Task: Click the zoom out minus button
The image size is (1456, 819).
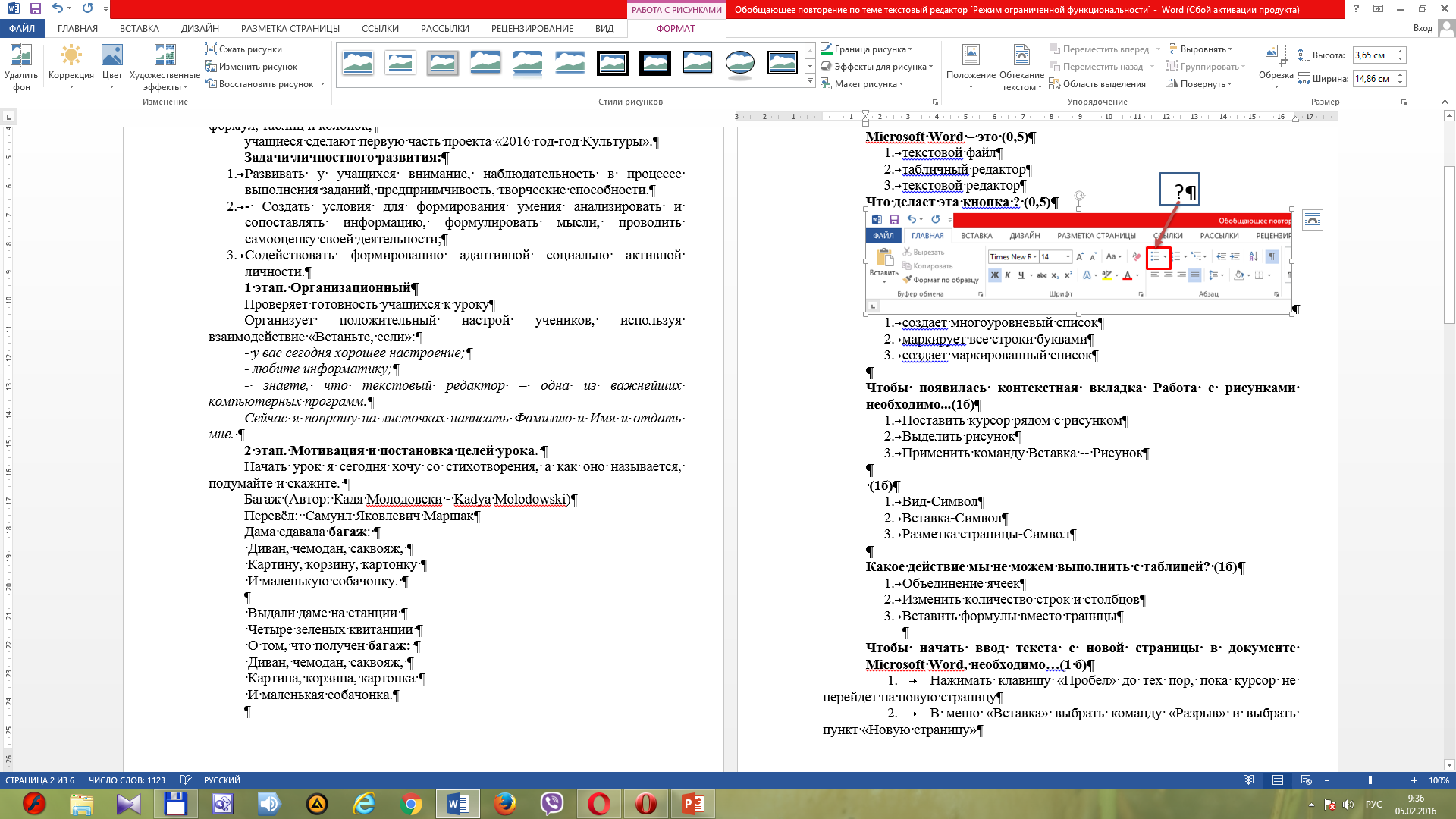Action: coord(1326,780)
